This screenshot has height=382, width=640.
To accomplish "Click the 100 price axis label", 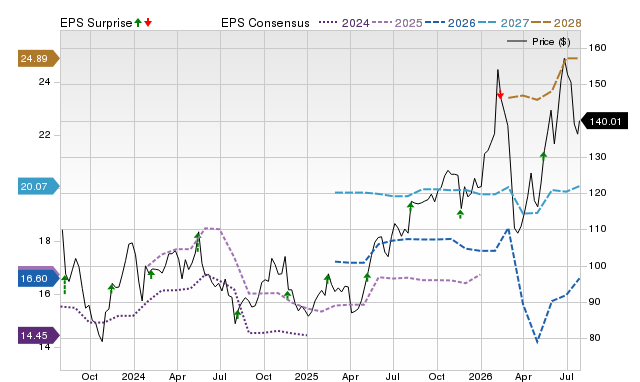I will pyautogui.click(x=597, y=266).
